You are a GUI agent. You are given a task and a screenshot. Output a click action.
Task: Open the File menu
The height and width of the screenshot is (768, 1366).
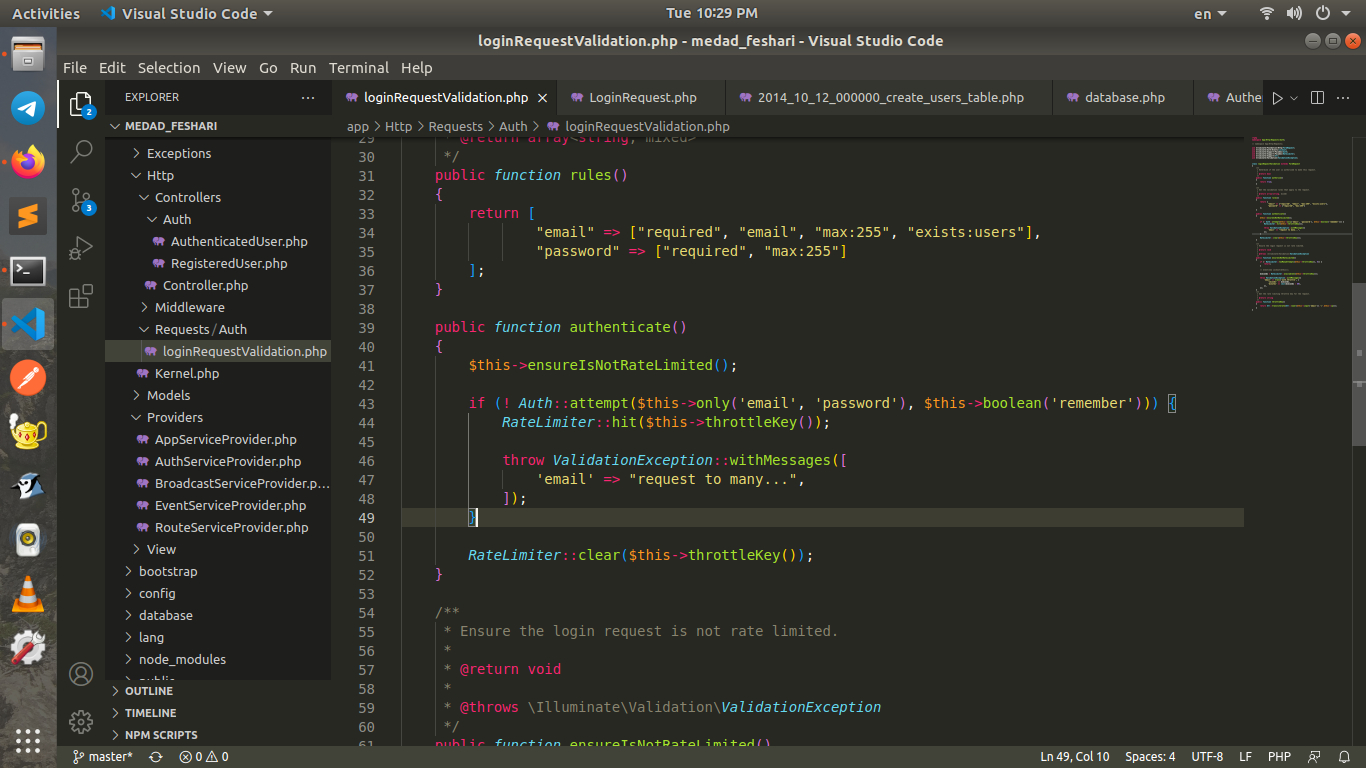pos(74,68)
